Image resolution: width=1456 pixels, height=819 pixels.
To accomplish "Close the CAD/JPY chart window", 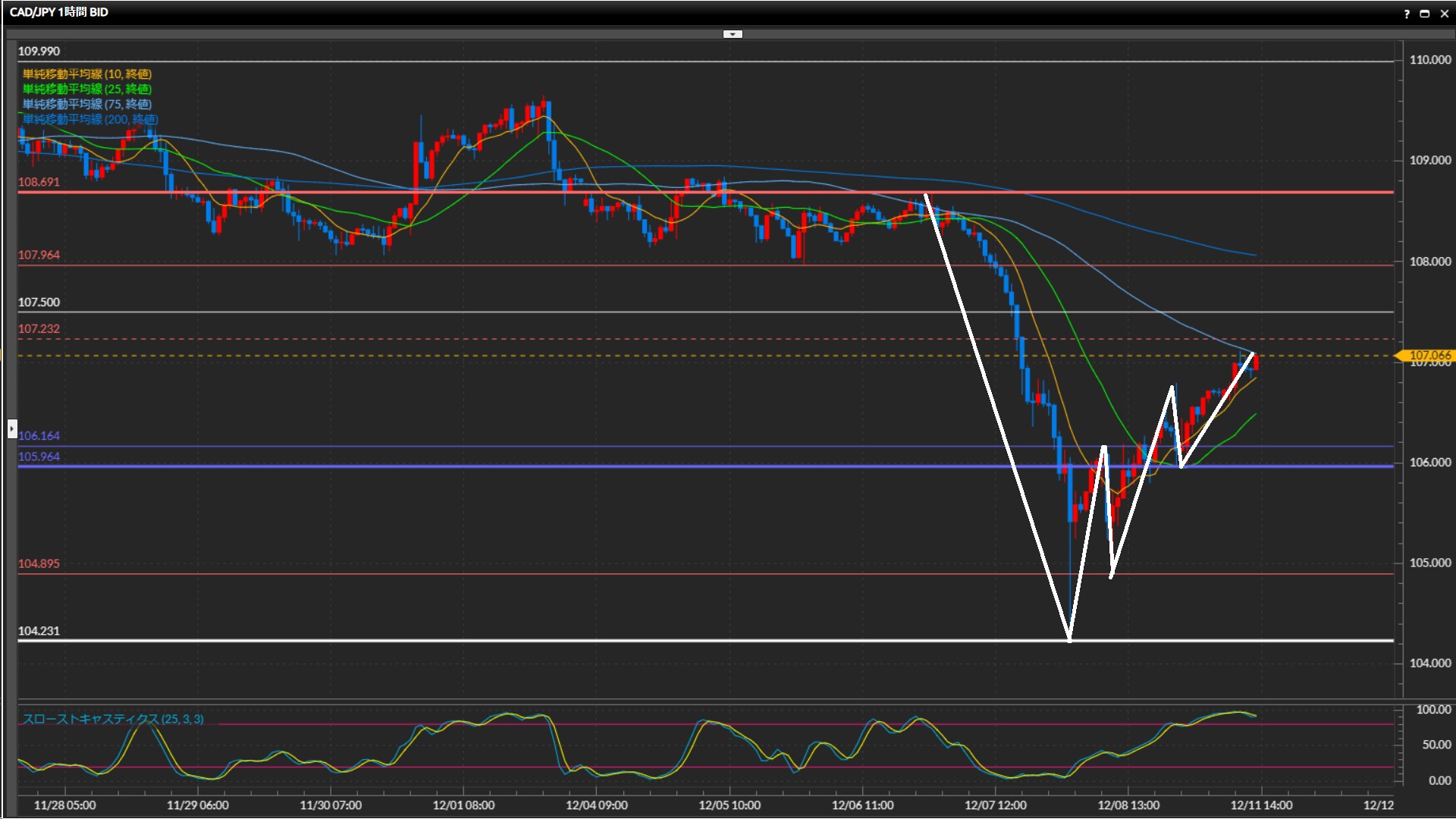I will (x=1444, y=14).
